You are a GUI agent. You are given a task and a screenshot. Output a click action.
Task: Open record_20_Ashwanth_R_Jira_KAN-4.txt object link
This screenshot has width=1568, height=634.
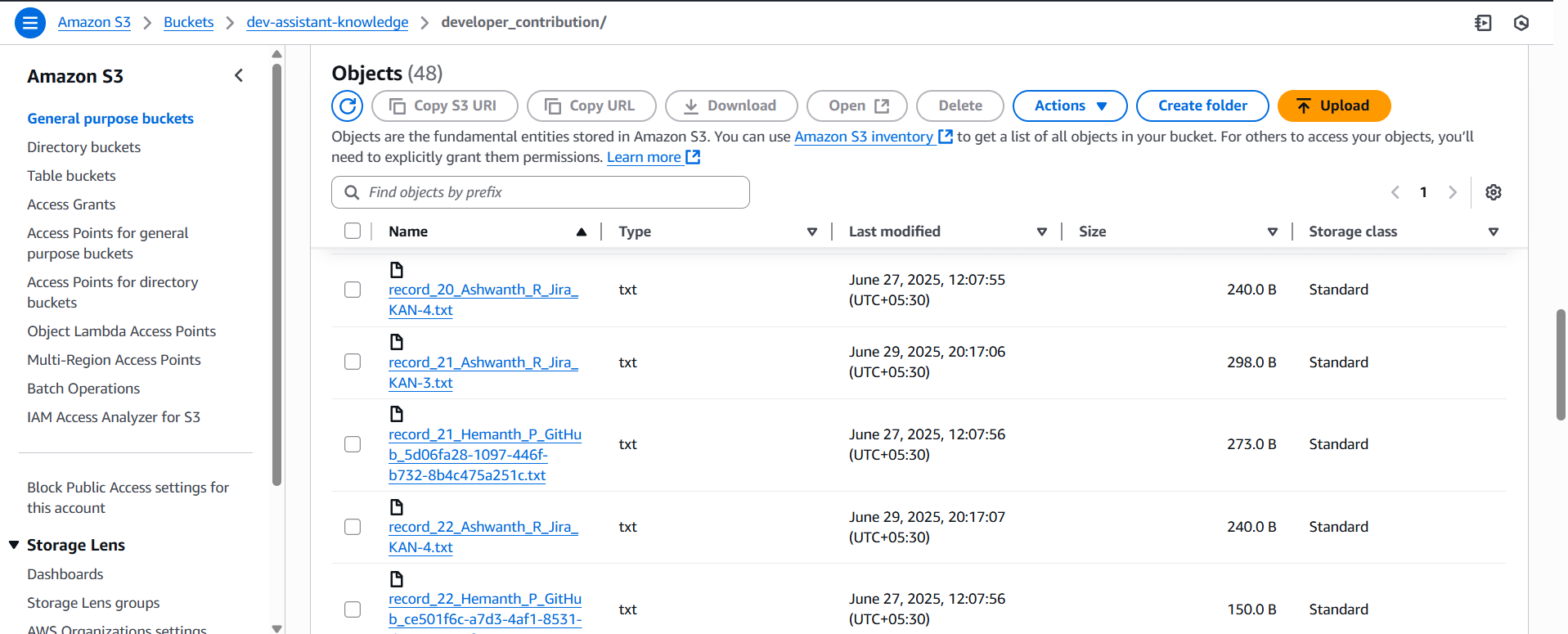click(x=483, y=299)
